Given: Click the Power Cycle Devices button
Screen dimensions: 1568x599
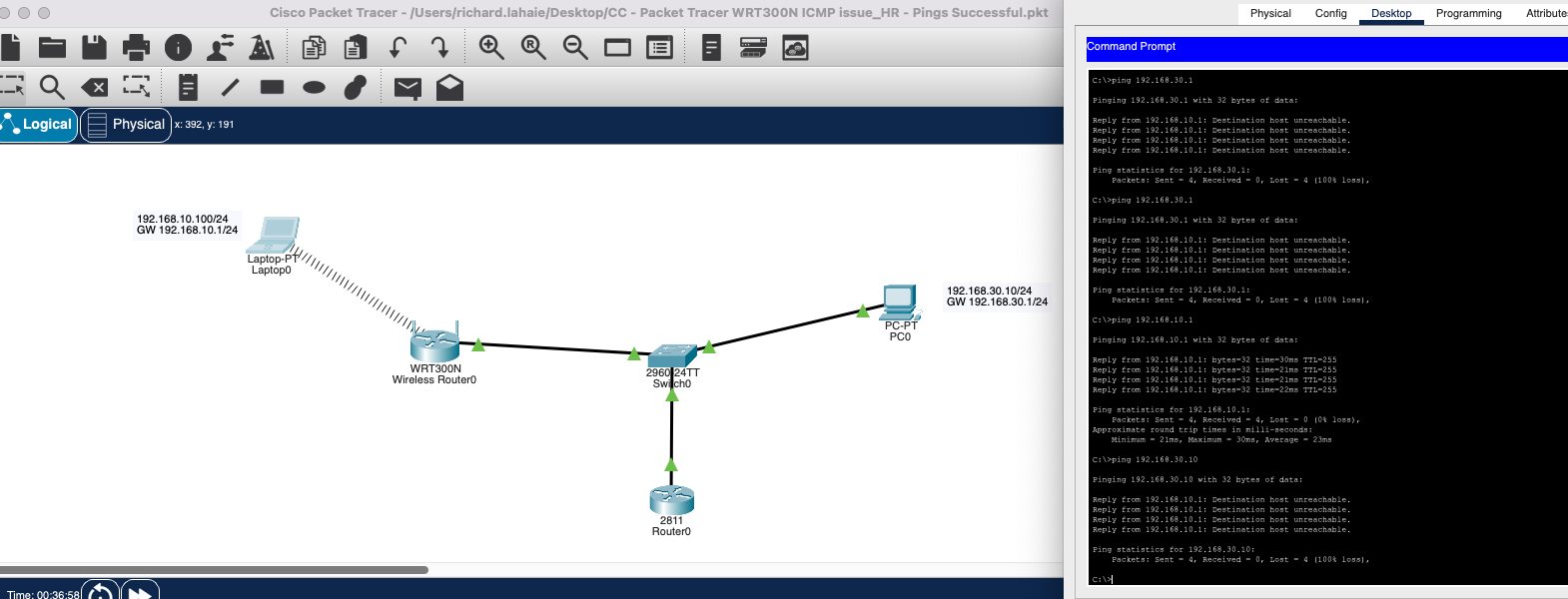Looking at the screenshot, I should 100,592.
